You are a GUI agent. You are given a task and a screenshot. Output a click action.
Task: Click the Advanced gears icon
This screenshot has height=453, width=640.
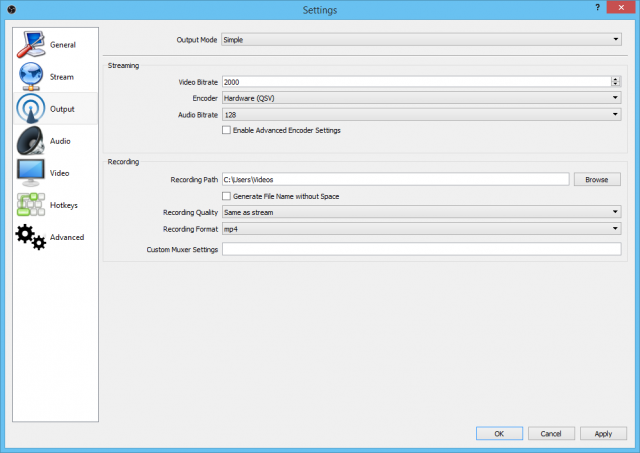pos(30,238)
